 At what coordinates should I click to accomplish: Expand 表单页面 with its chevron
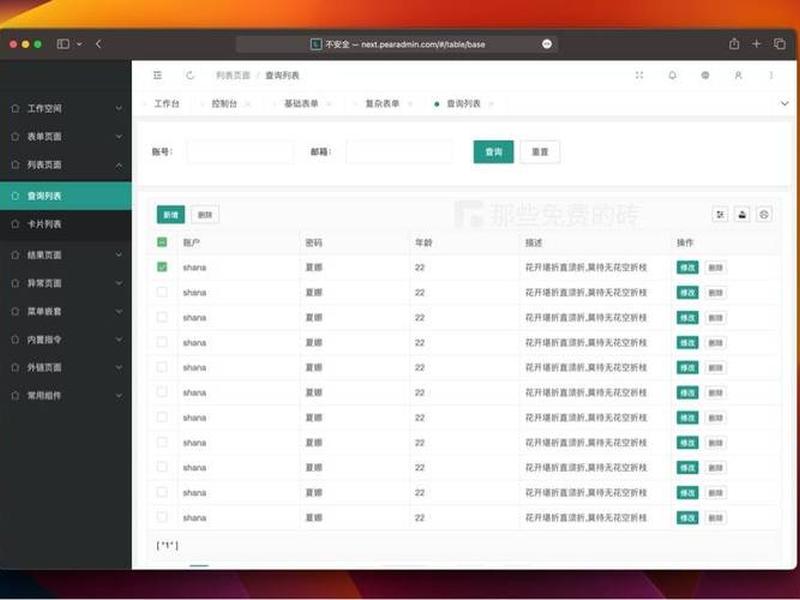[119, 136]
